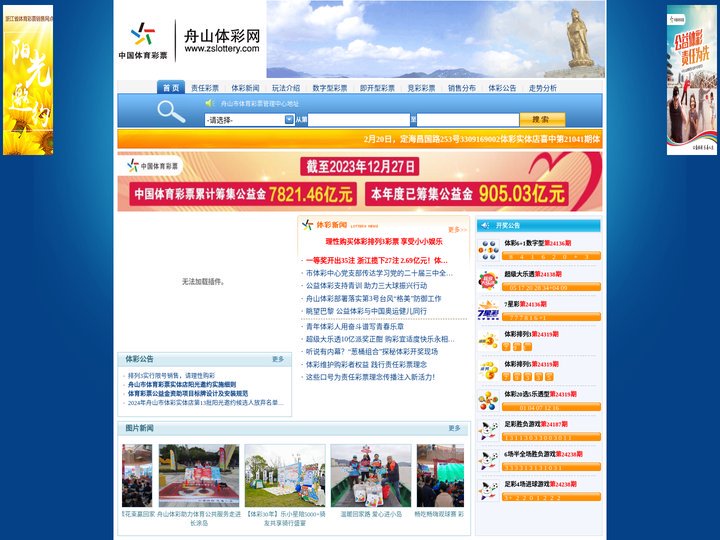This screenshot has width=720, height=540.
Task: Click the 6场半全场胜负游戏 mascot icon
Action: 489,461
